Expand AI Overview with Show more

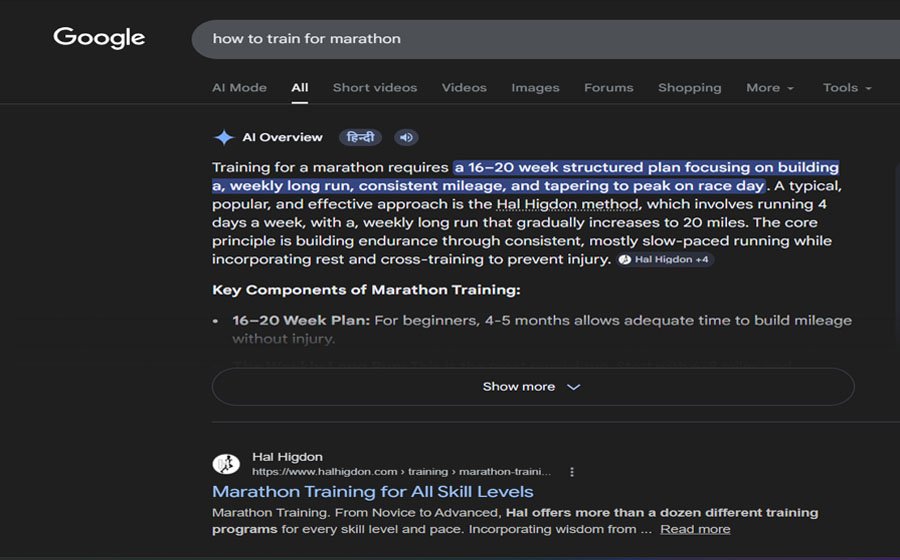[532, 387]
